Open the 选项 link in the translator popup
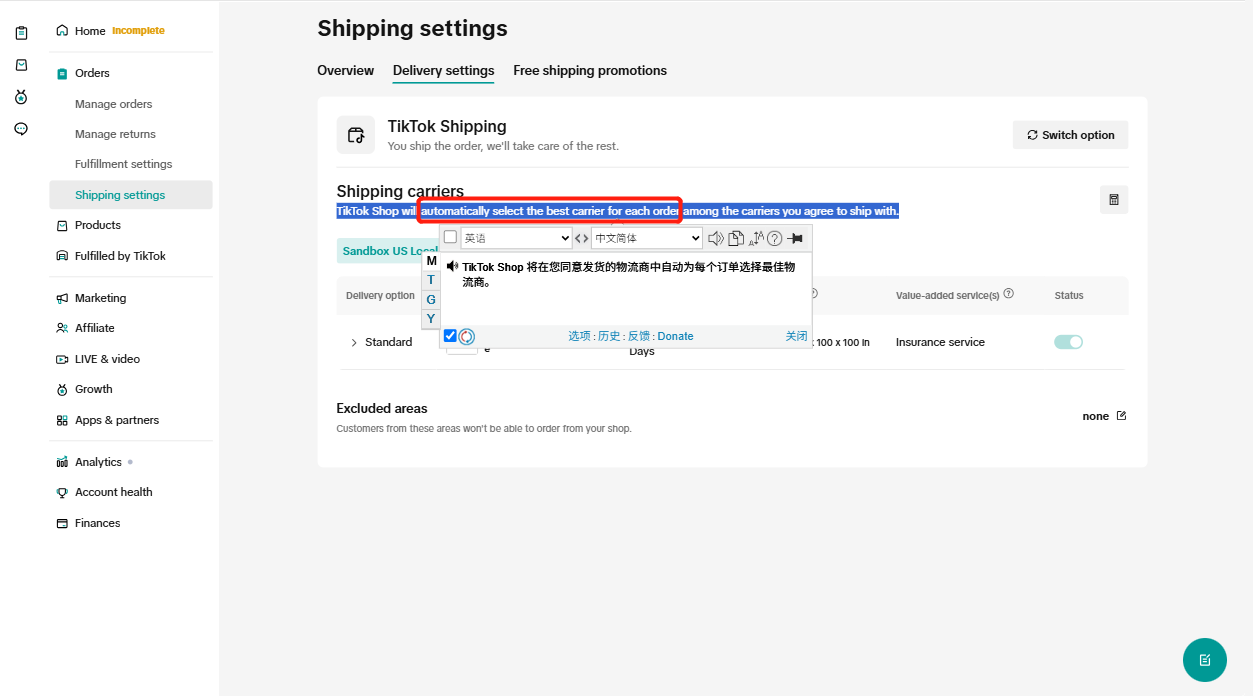Viewport: 1253px width, 696px height. [x=579, y=336]
